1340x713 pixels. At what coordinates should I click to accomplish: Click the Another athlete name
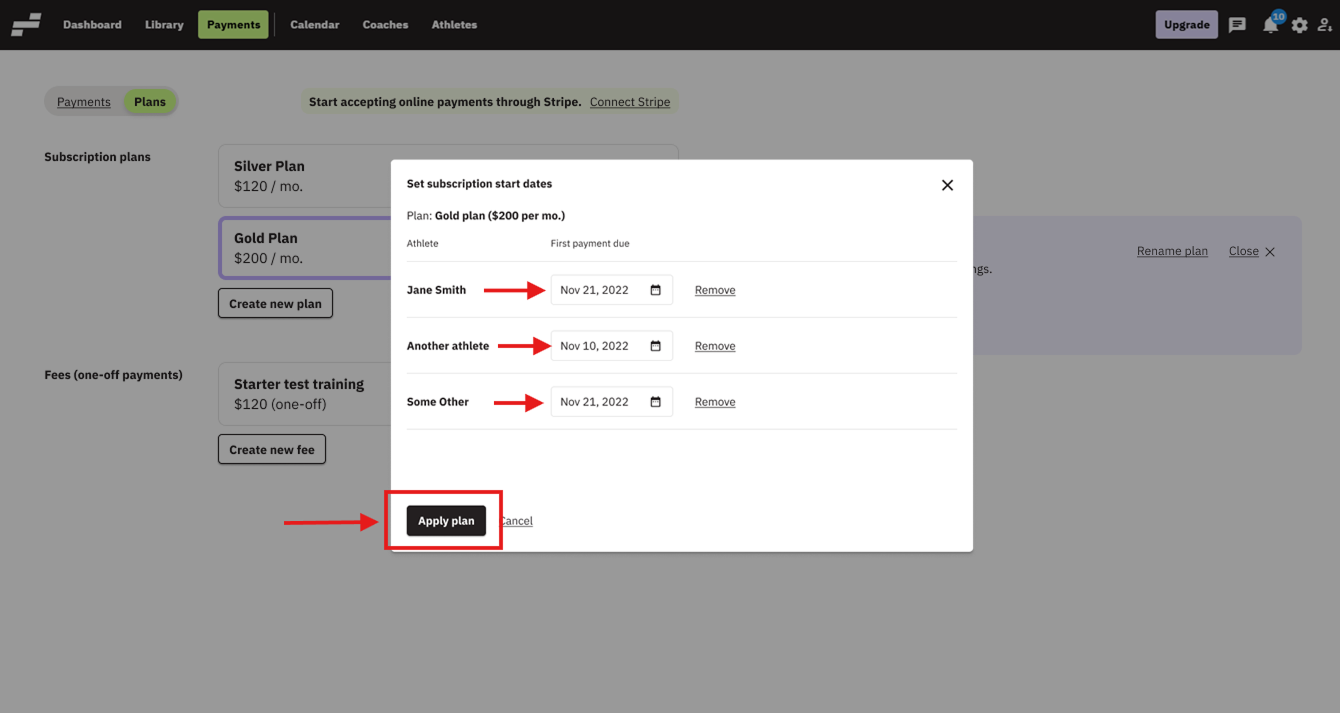448,346
